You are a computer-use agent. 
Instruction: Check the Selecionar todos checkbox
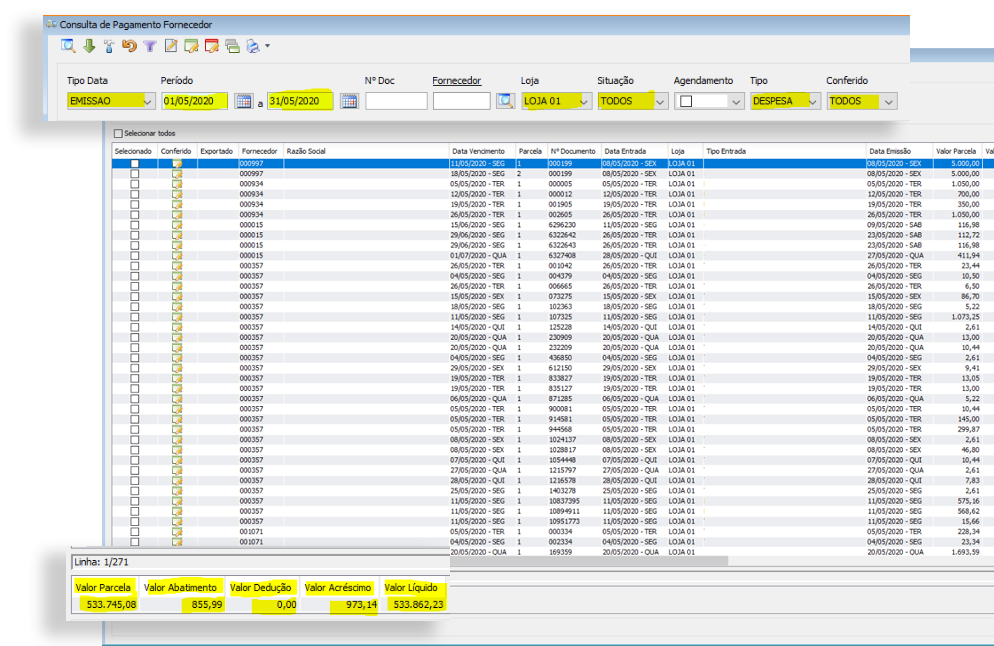pyautogui.click(x=118, y=134)
